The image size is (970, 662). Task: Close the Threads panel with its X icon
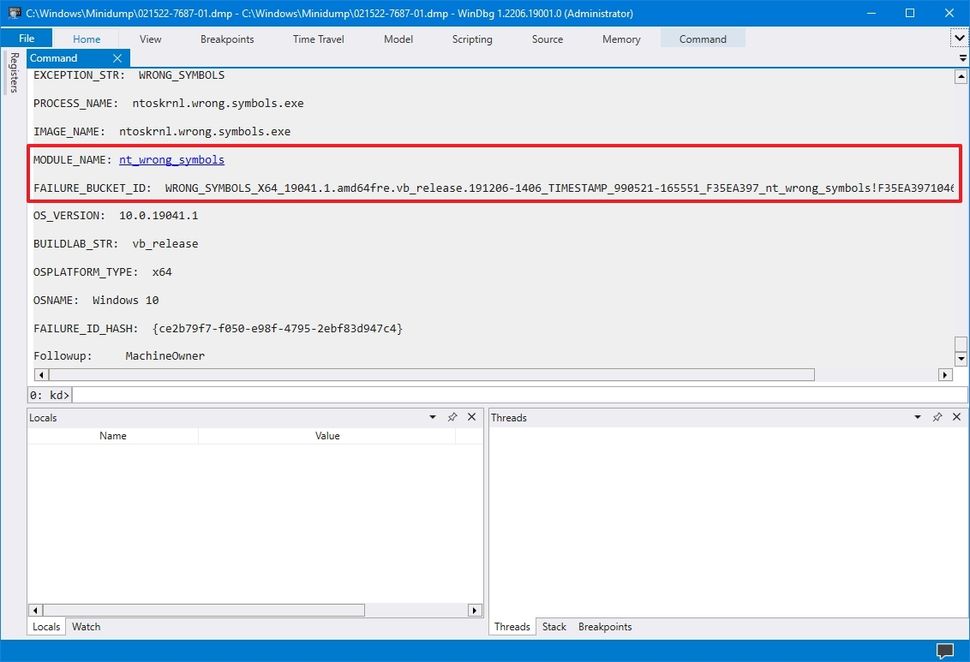(956, 417)
